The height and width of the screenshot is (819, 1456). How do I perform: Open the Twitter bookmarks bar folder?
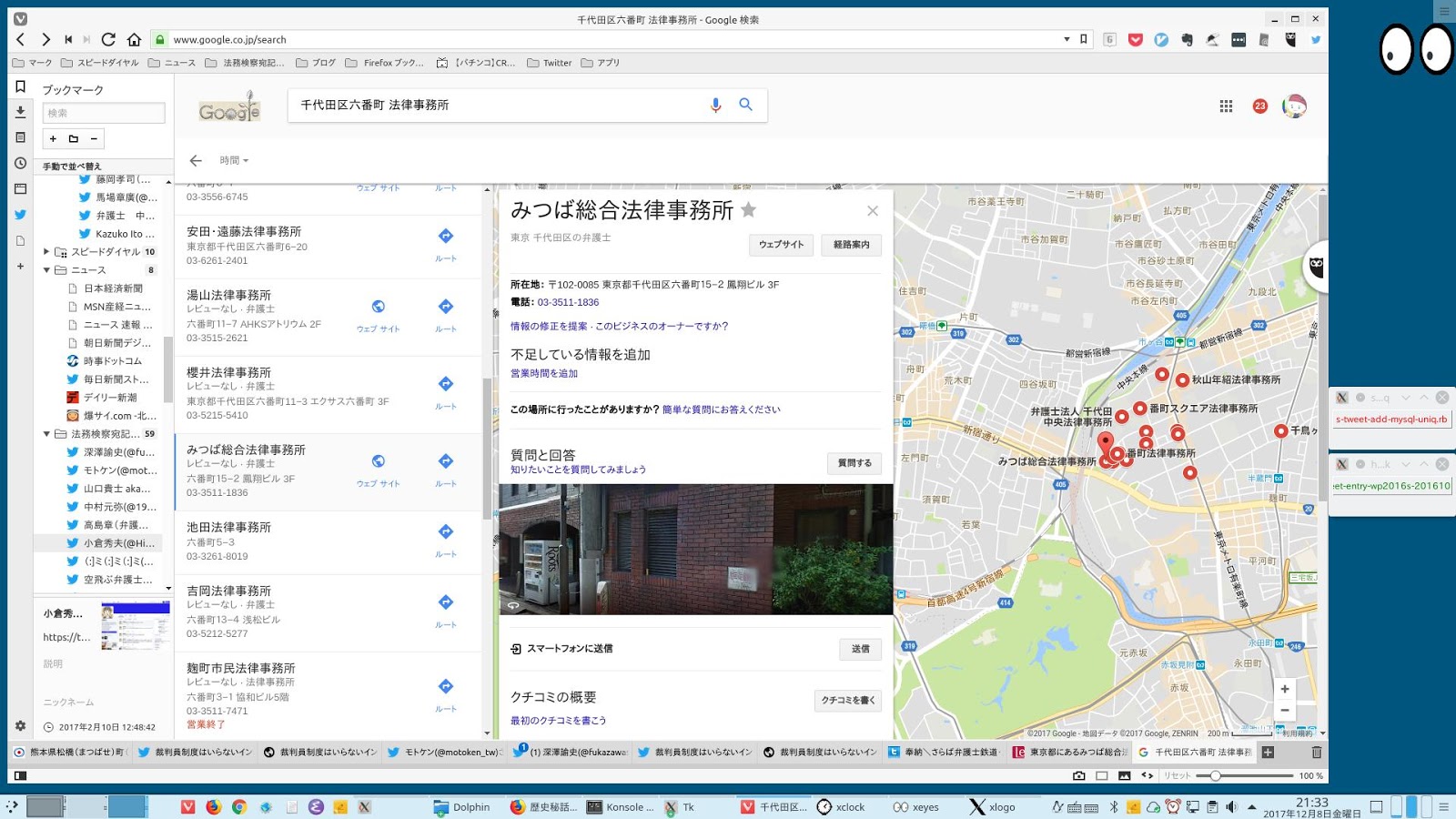[549, 63]
